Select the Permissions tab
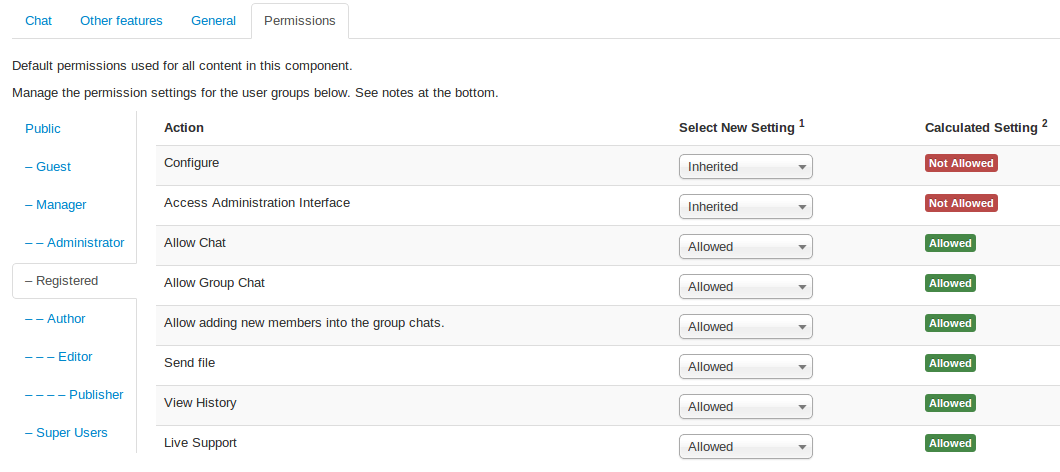 (x=300, y=20)
